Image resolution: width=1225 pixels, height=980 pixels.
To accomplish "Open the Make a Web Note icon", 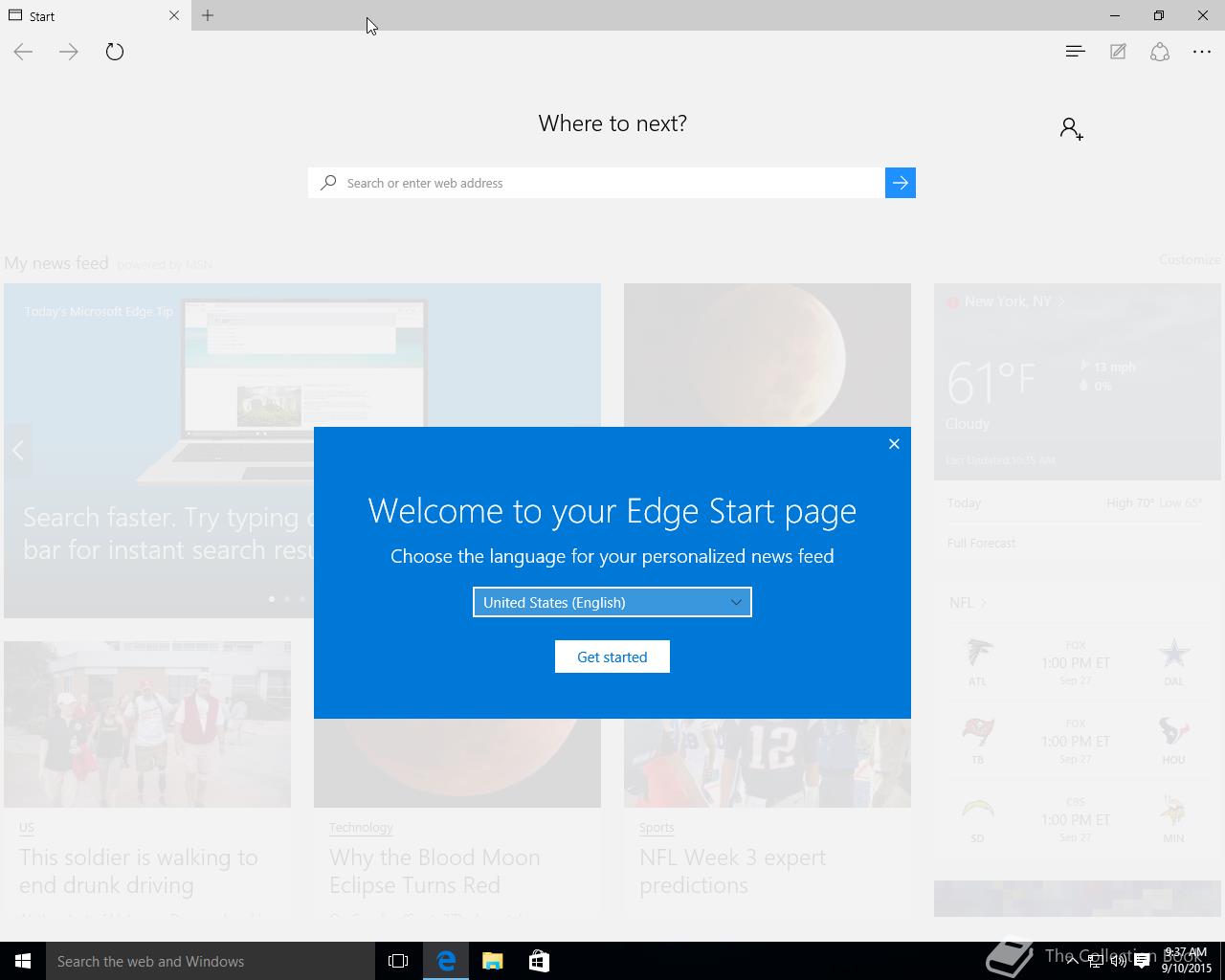I will 1118,52.
